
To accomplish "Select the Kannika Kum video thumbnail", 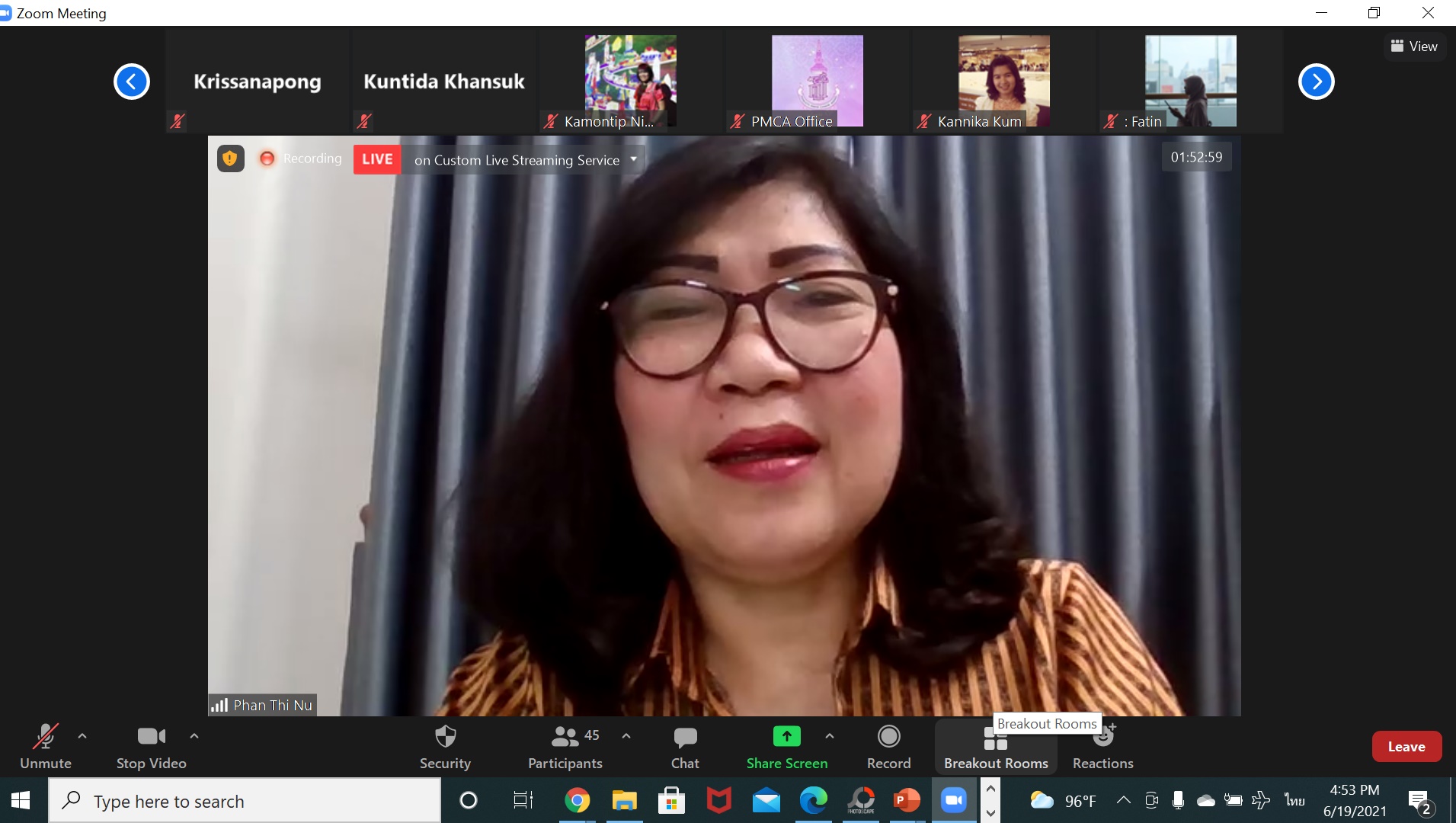I will (1003, 82).
